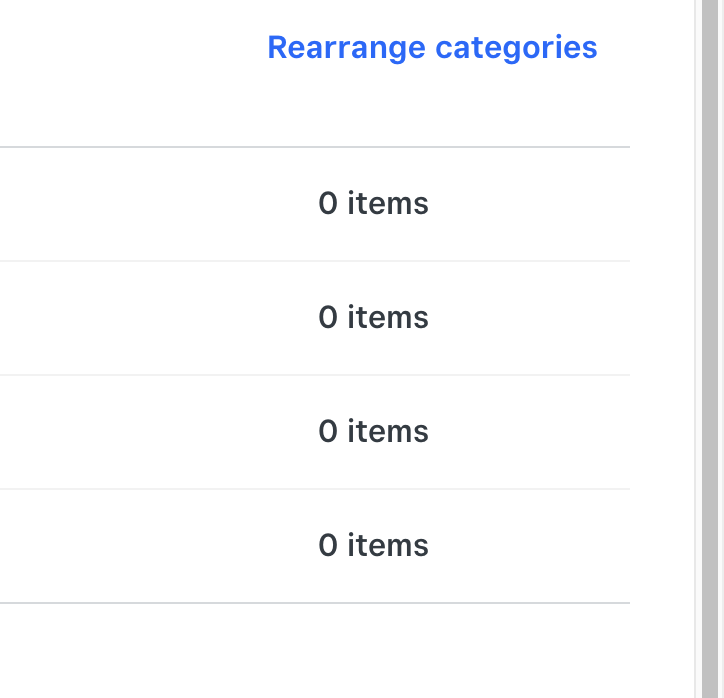Click the empty area of the first category row
The width and height of the screenshot is (724, 698).
(150, 204)
